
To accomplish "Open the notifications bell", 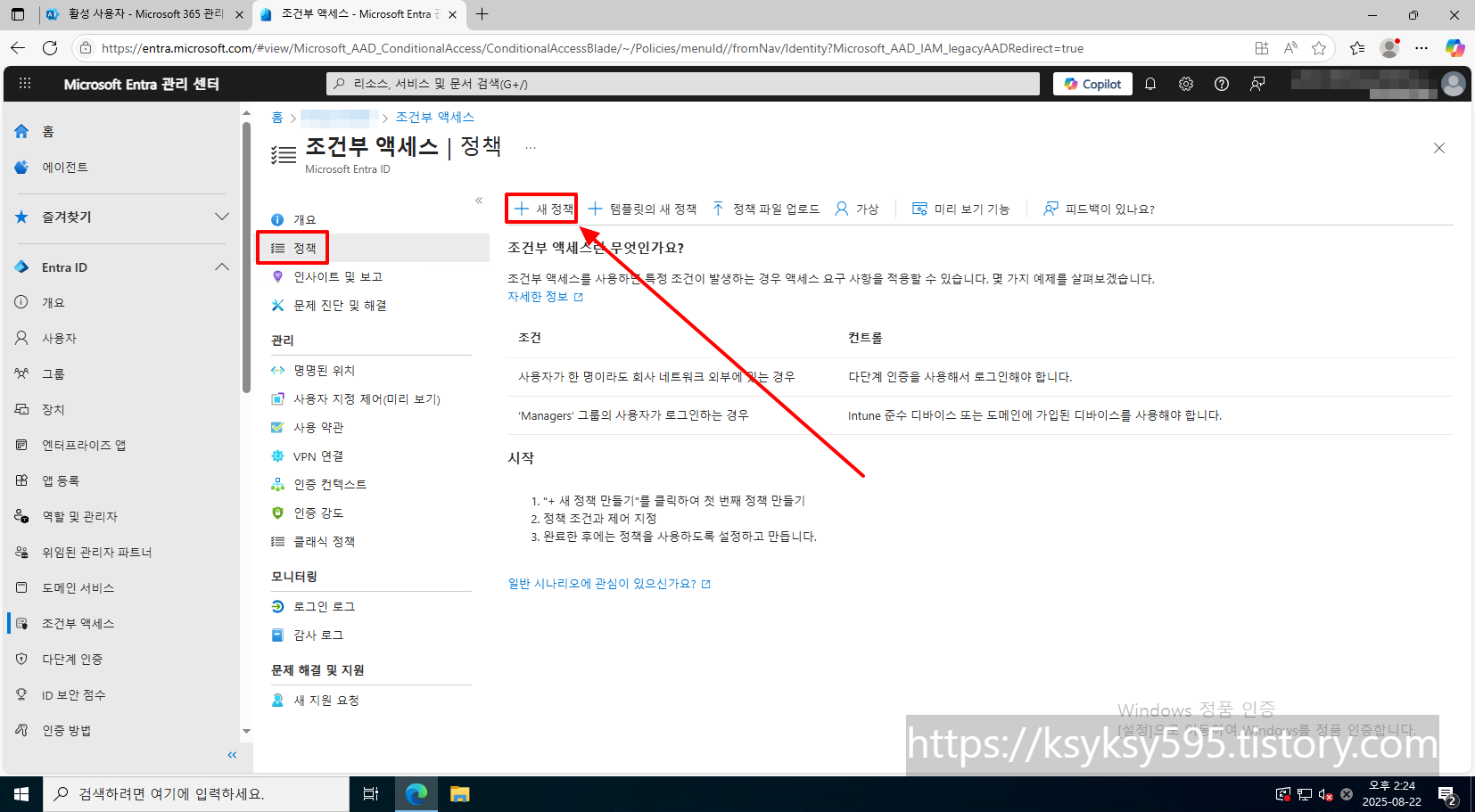I will pos(1150,84).
